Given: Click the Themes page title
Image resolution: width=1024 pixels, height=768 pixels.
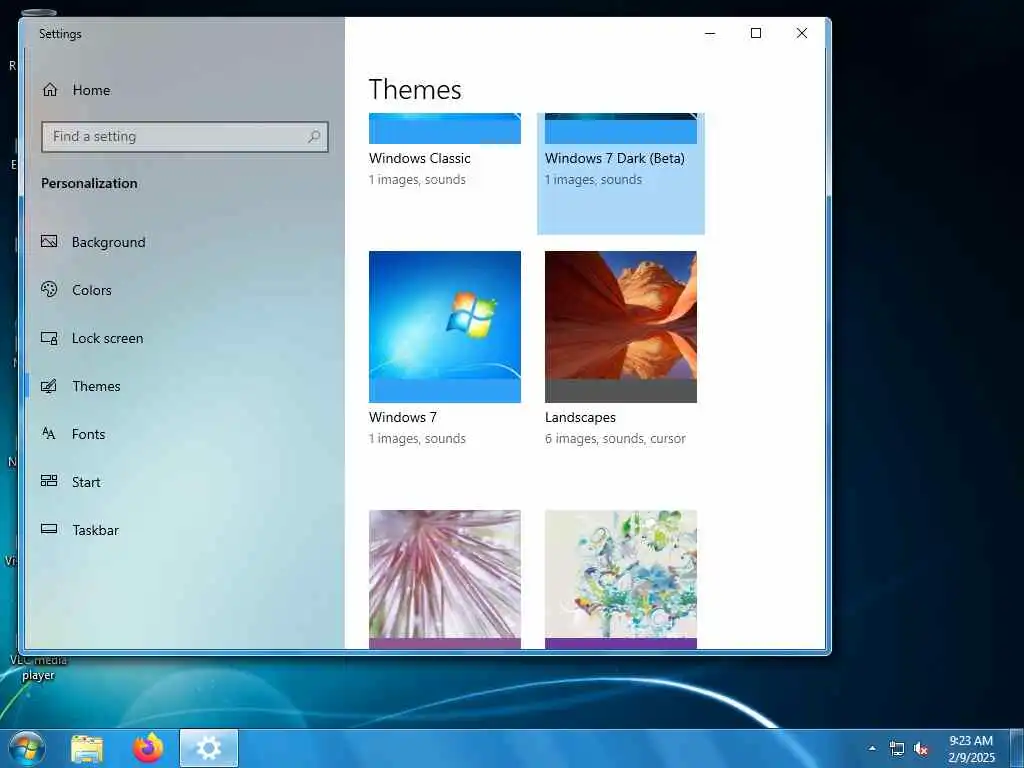Looking at the screenshot, I should [x=415, y=89].
